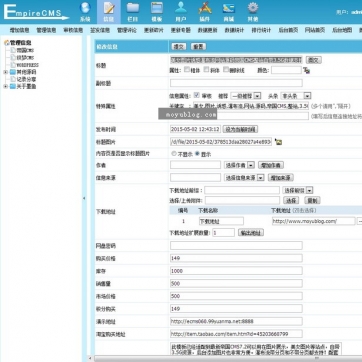
Task: Expand the 其他源码 tree node
Action: (x=5, y=72)
